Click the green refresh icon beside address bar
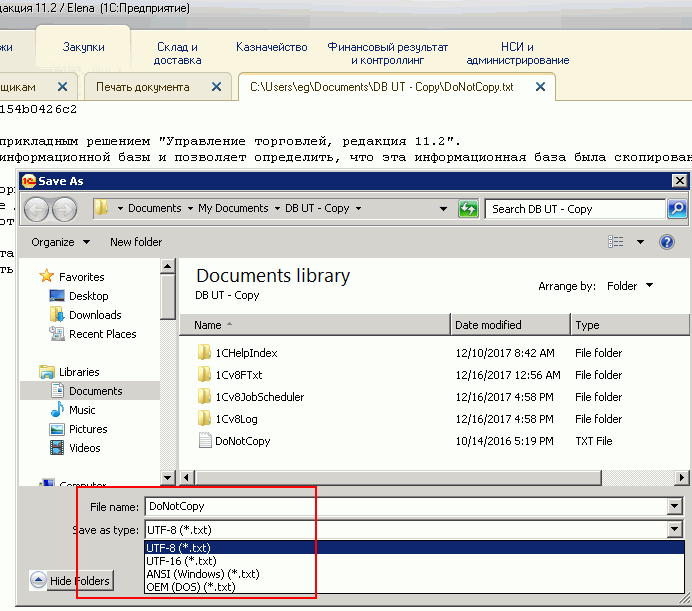The image size is (692, 611). point(468,208)
